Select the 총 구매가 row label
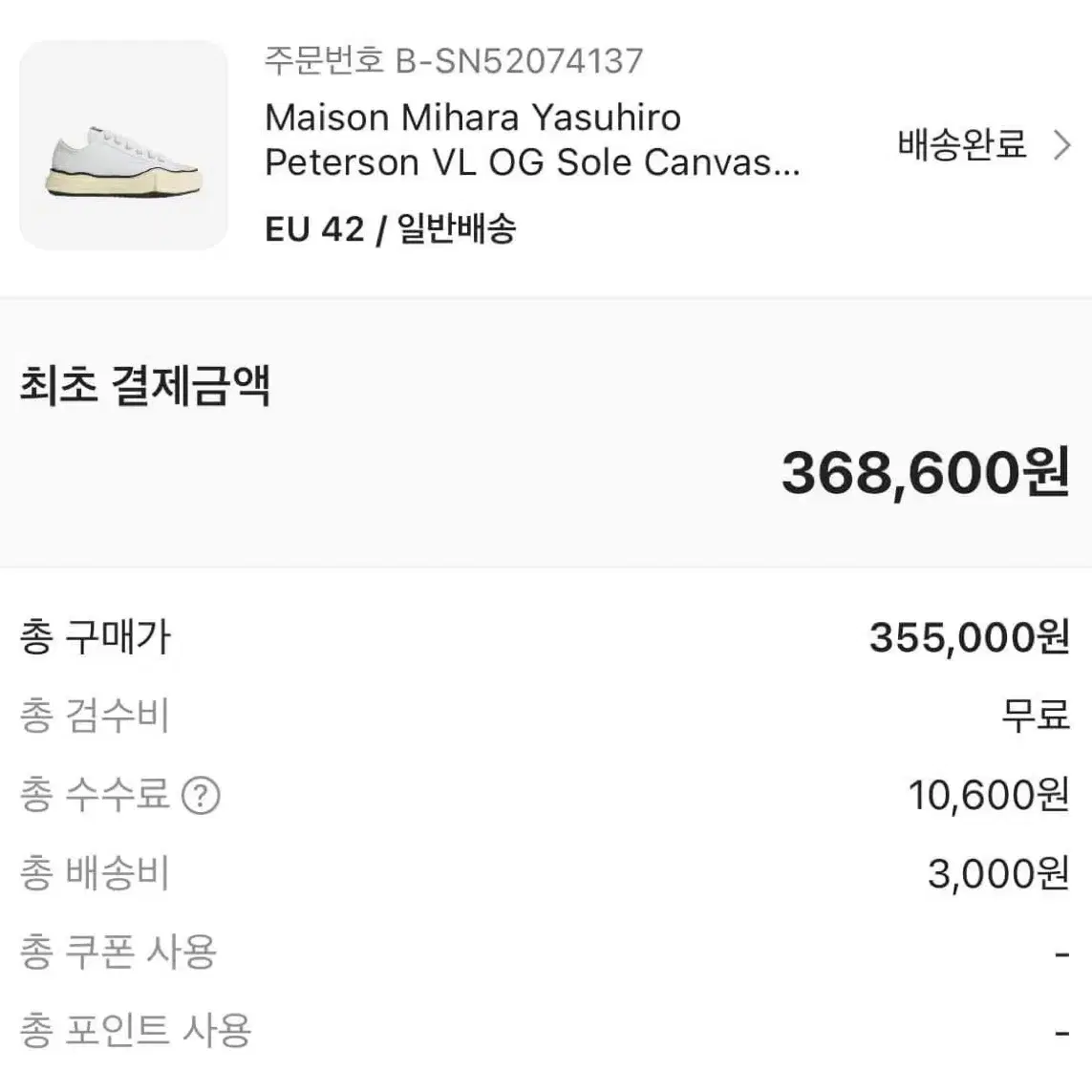Viewport: 1092px width, 1092px height. 96,637
